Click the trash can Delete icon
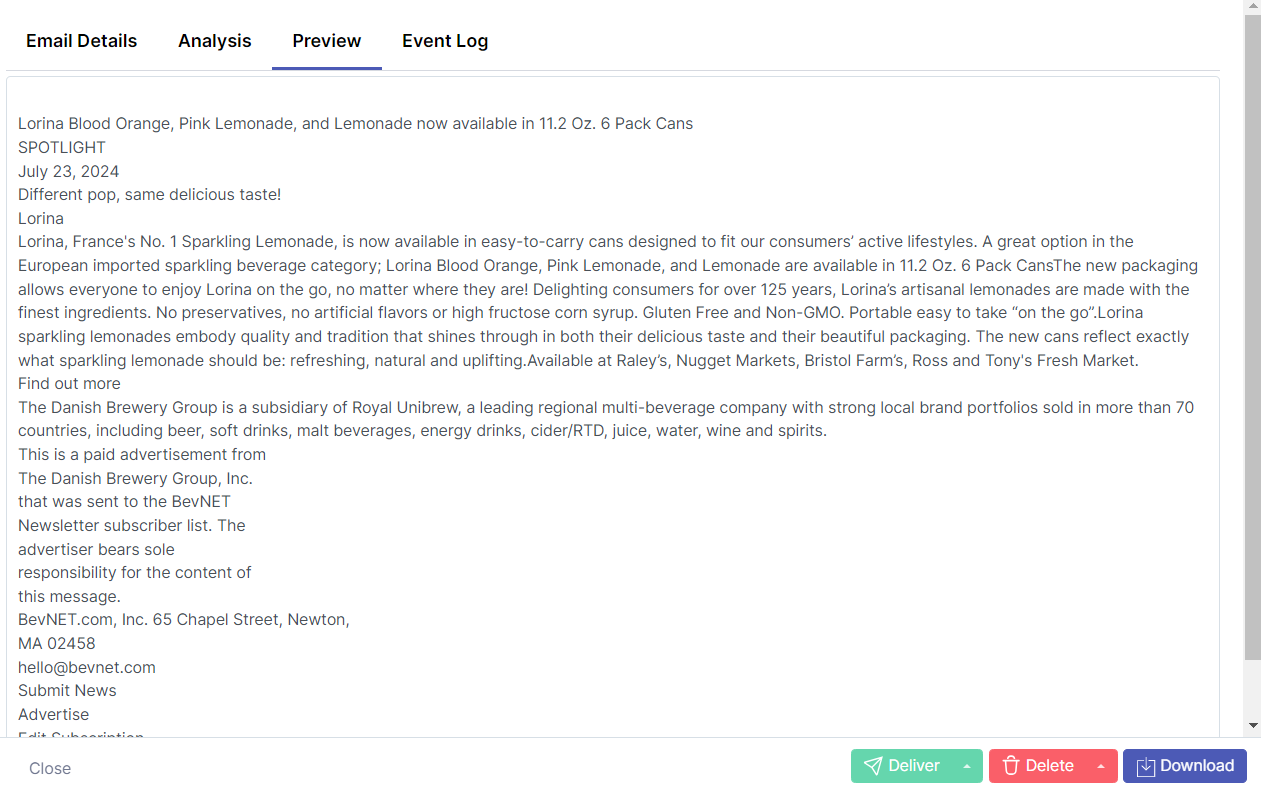This screenshot has height=799, width=1261. [x=1011, y=766]
